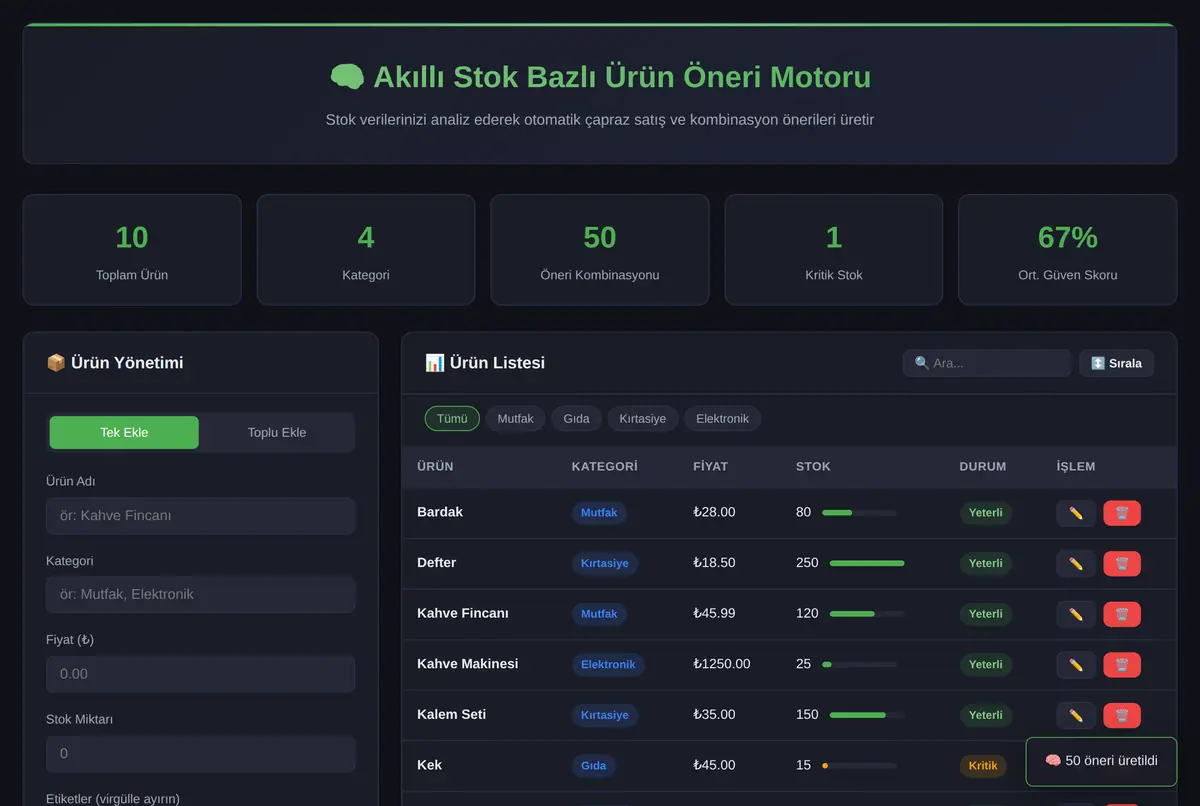Click the Mutfak badge in Bardak row
1200x806 pixels.
pos(599,513)
